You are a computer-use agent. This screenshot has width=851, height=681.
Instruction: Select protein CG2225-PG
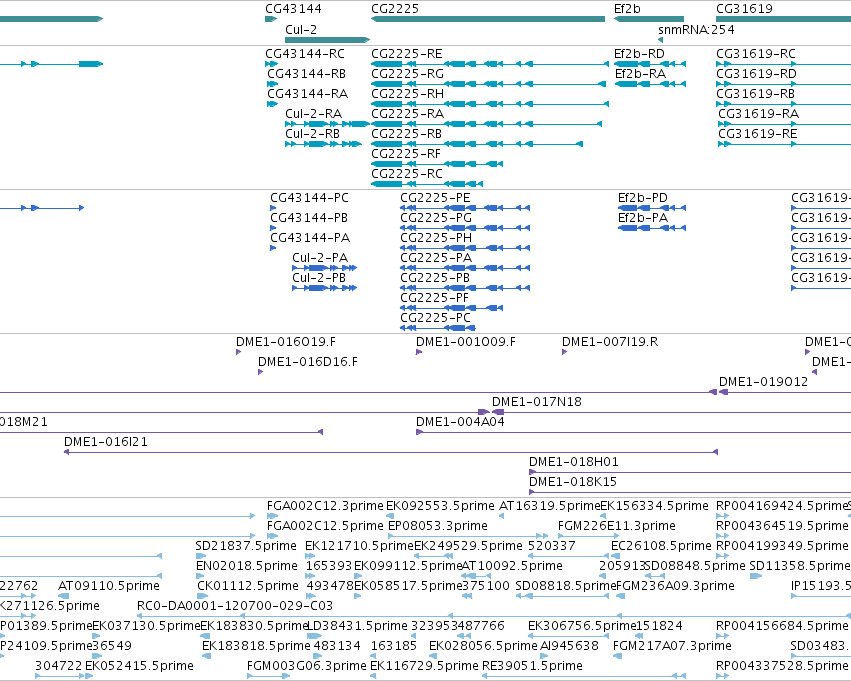pos(436,218)
